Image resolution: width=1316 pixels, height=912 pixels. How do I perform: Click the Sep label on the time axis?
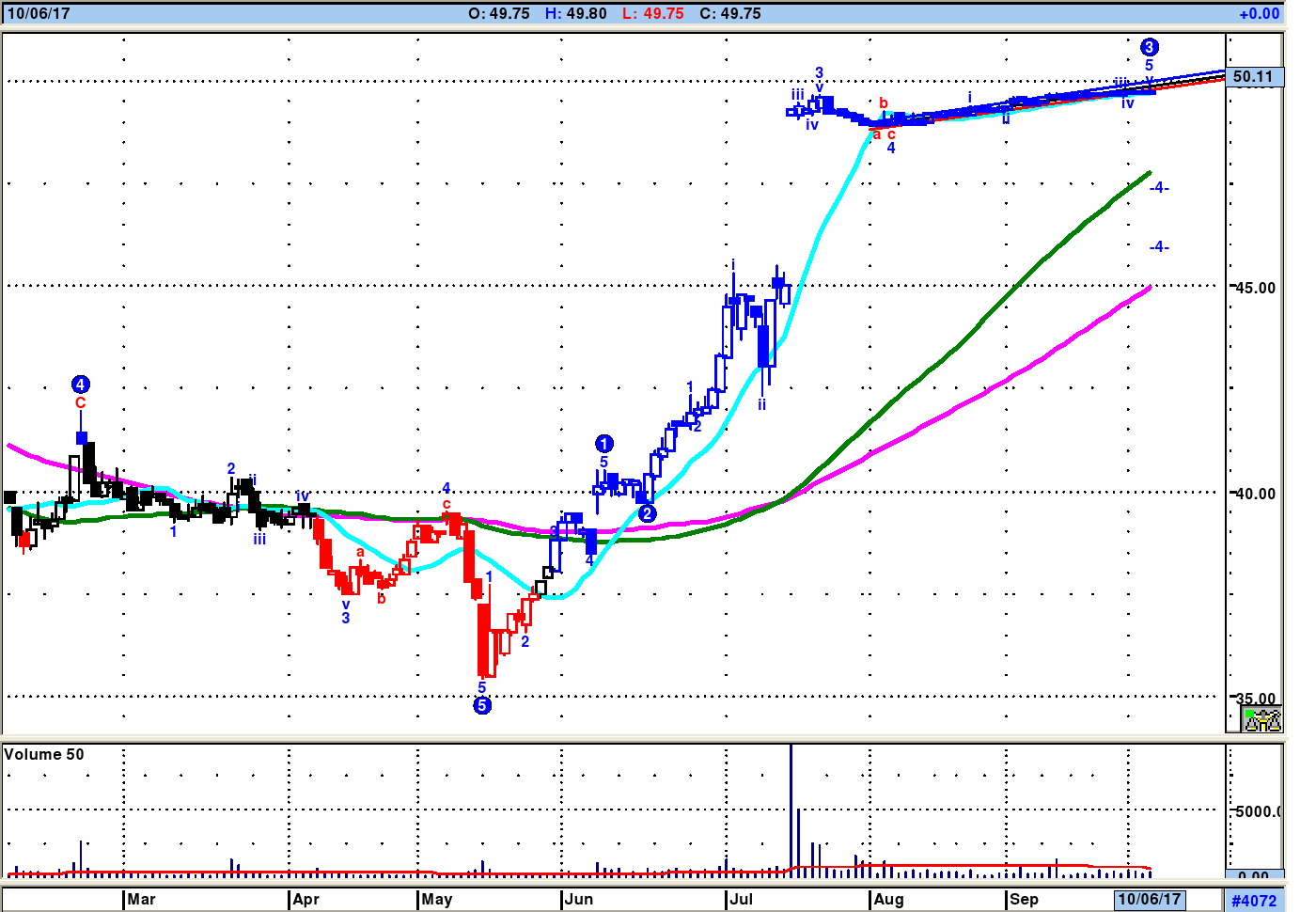point(1024,900)
